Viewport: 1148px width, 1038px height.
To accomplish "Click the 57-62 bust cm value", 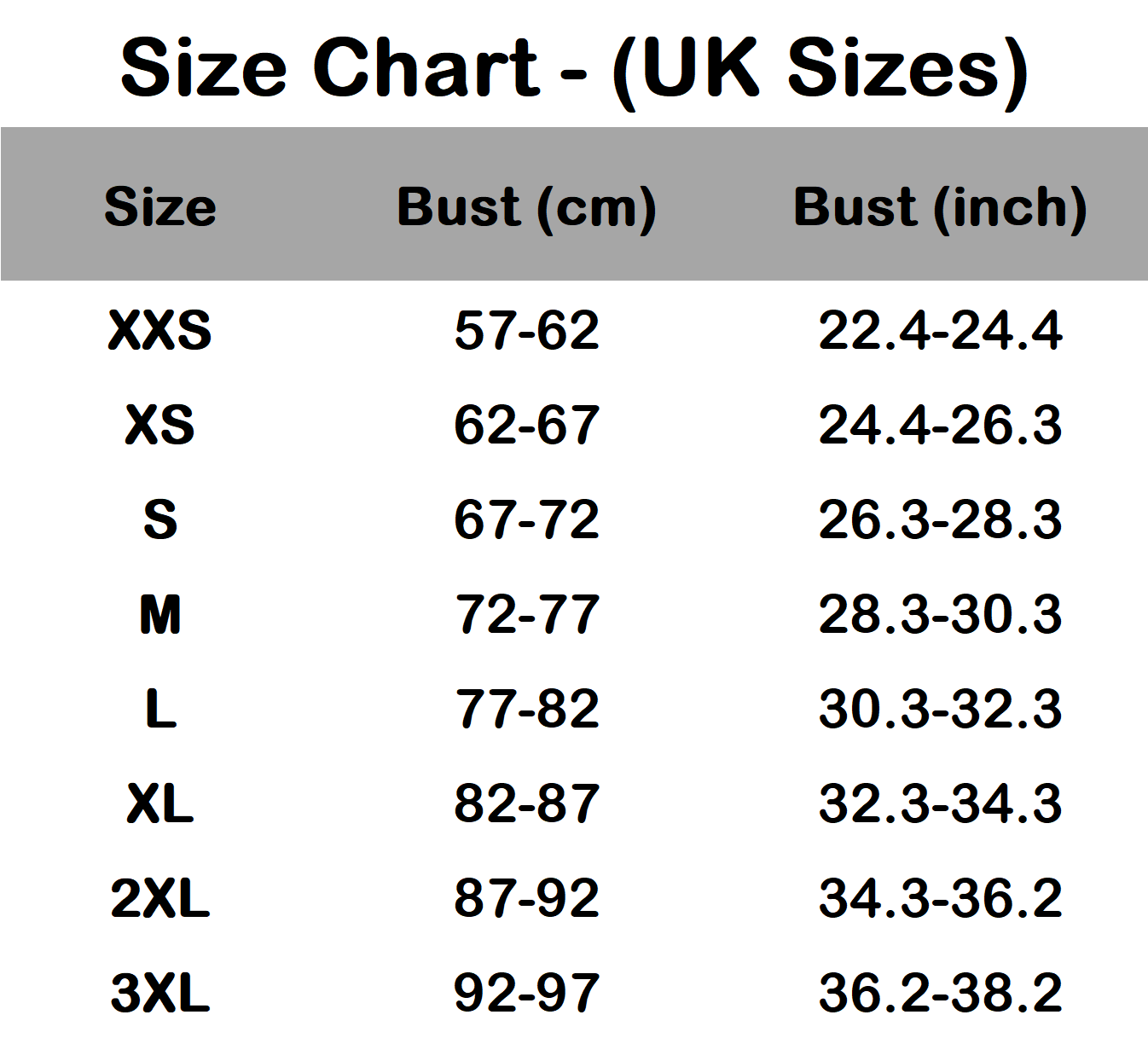I will (x=526, y=330).
